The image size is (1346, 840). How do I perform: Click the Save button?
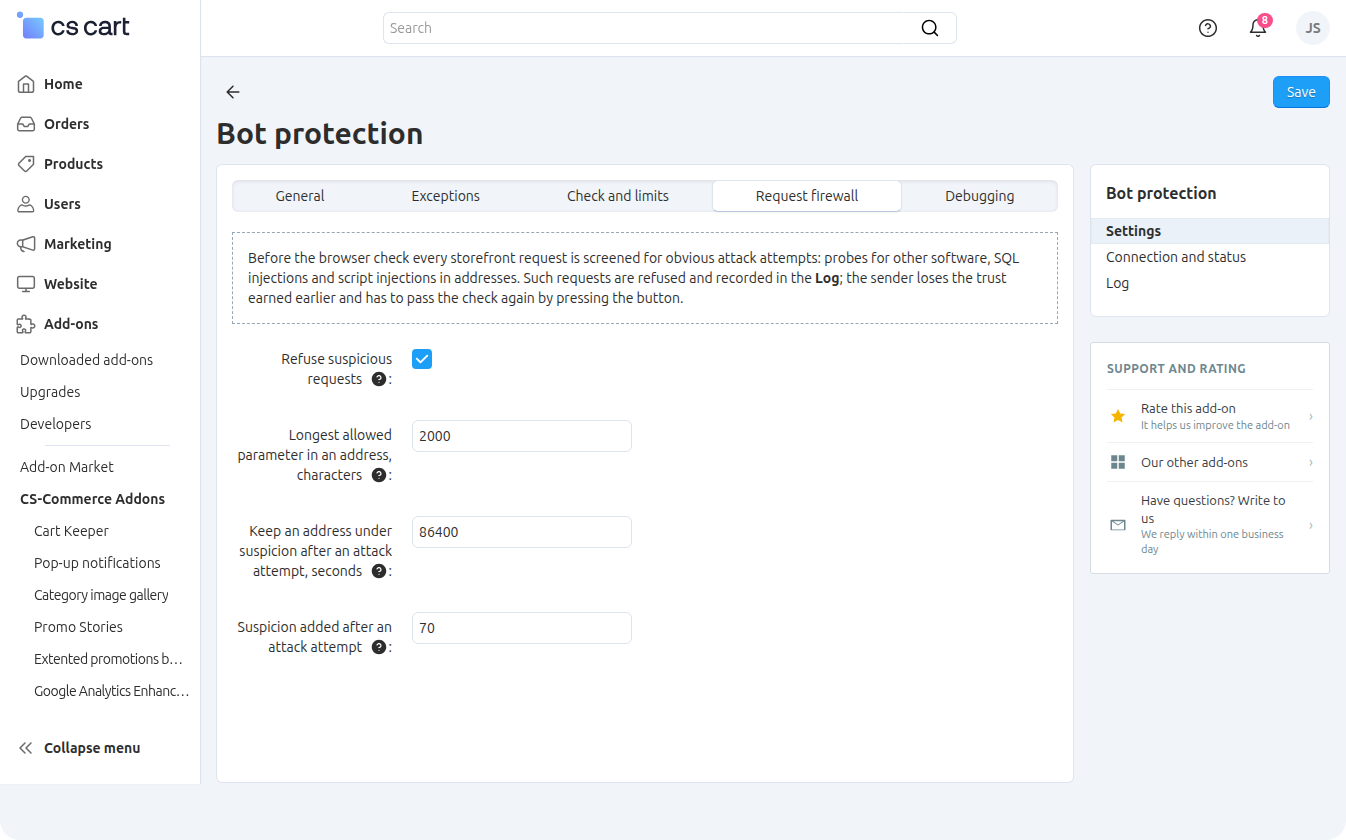1301,92
